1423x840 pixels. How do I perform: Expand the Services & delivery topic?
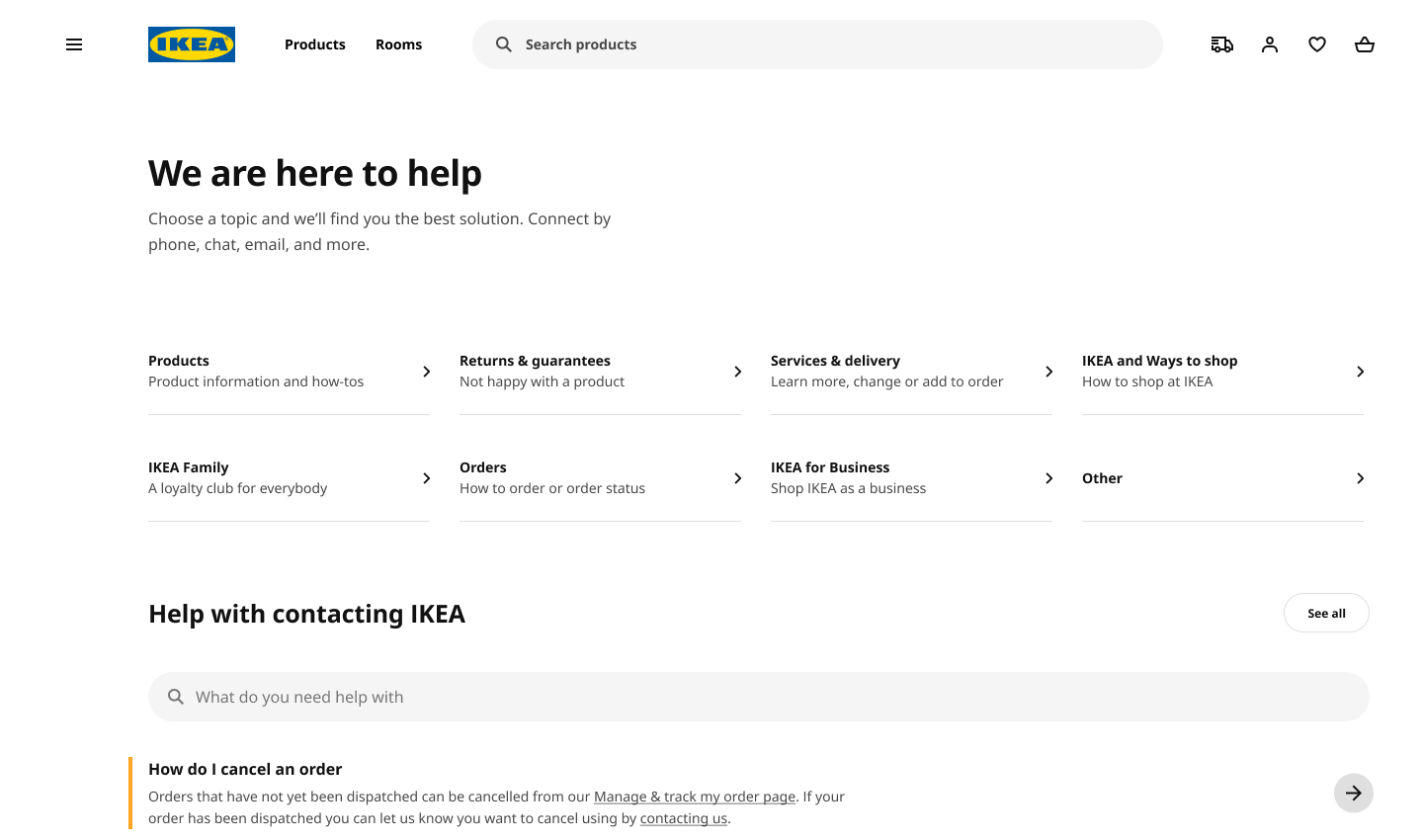[911, 372]
